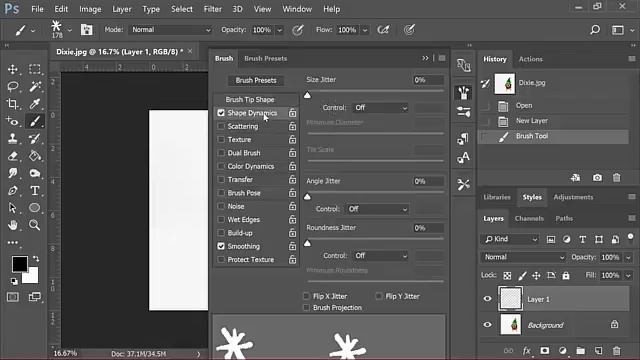Switch to the Channels tab
Image resolution: width=640 pixels, height=360 pixels.
pos(529,218)
